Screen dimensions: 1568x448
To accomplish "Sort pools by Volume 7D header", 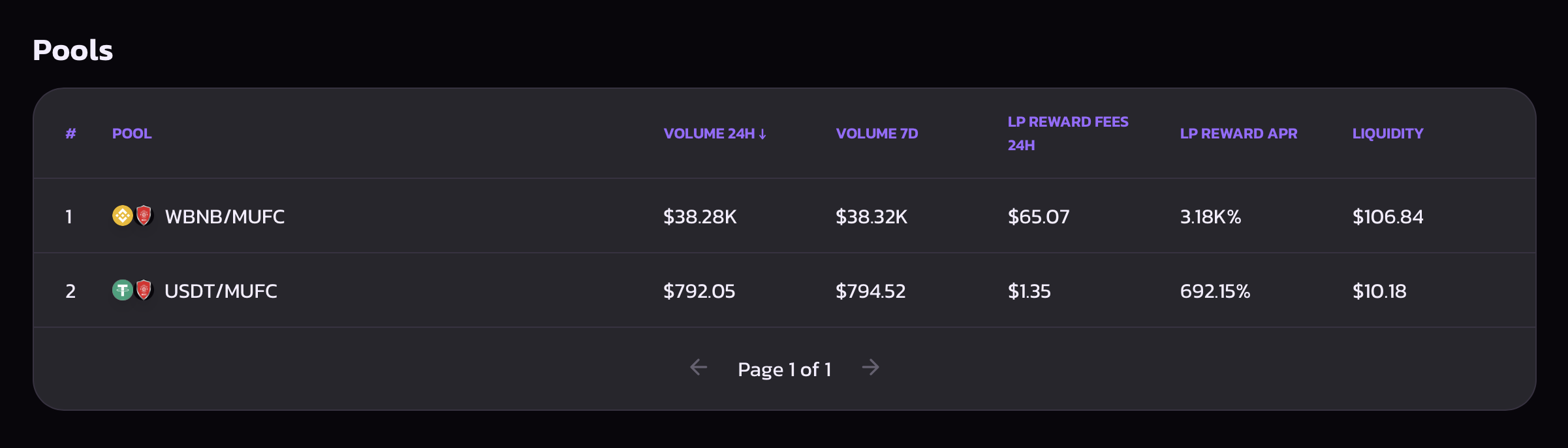I will [877, 133].
